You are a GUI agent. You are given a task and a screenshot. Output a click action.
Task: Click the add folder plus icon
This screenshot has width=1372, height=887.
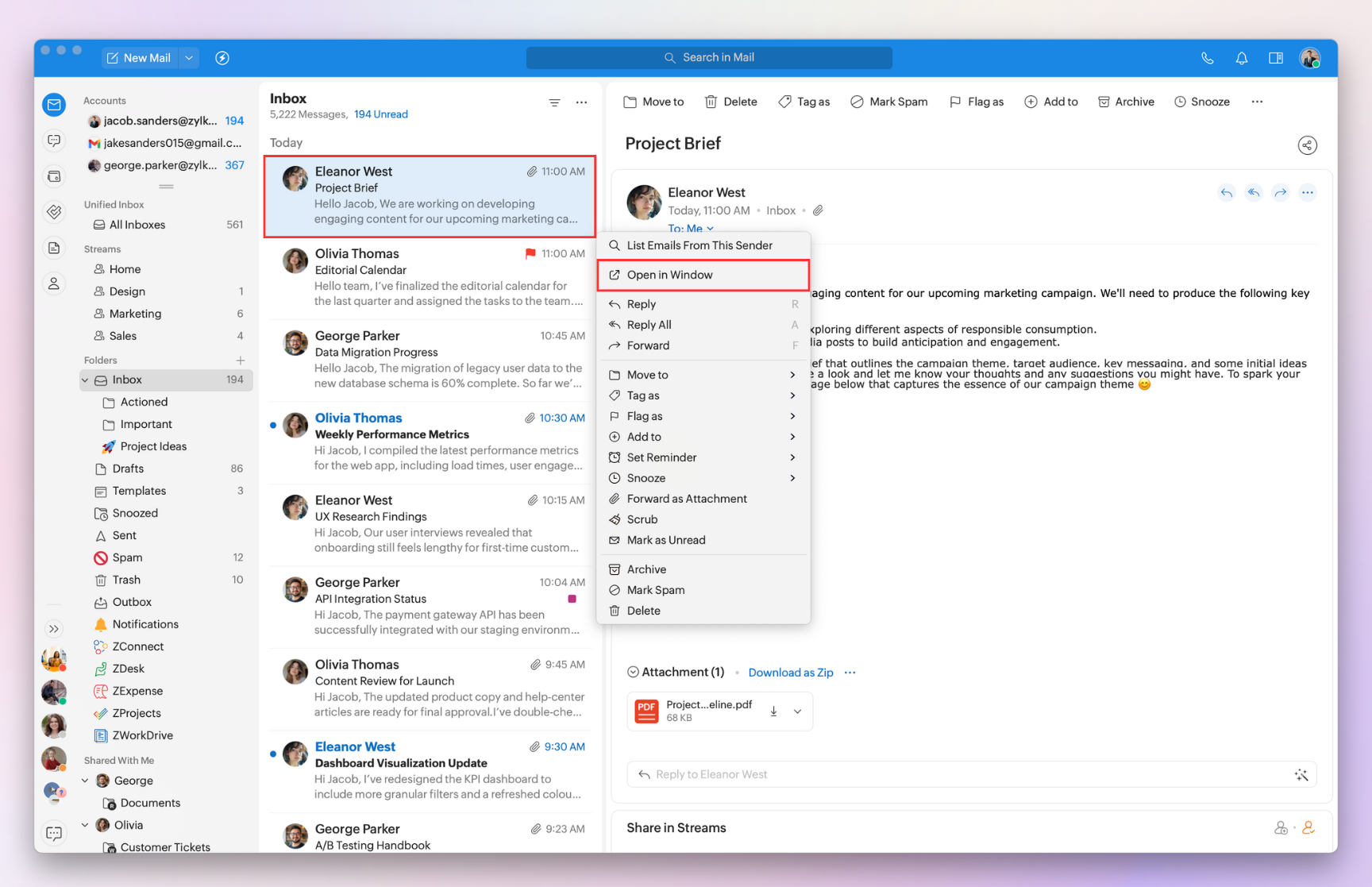click(241, 361)
